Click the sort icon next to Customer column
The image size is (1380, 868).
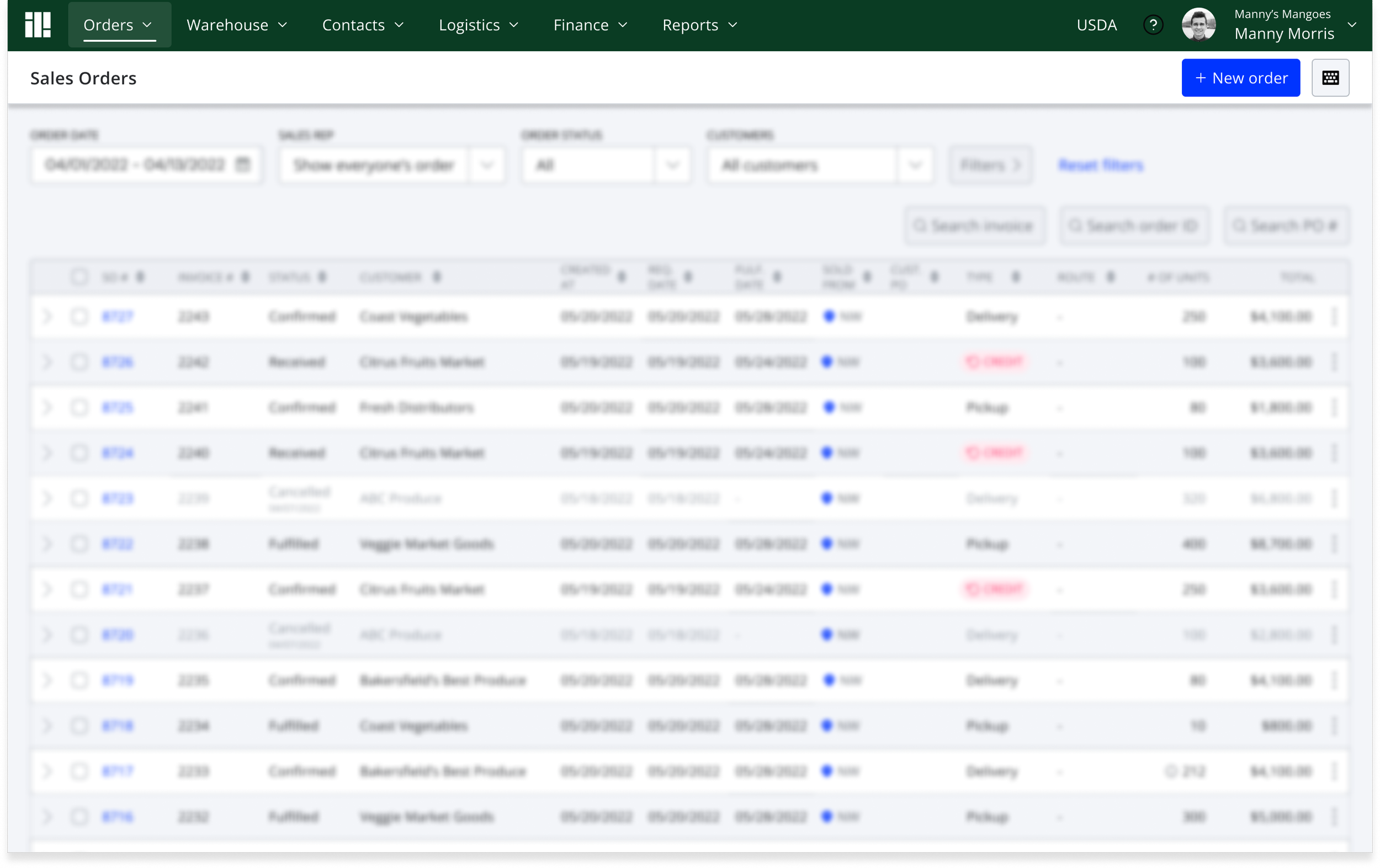point(437,278)
